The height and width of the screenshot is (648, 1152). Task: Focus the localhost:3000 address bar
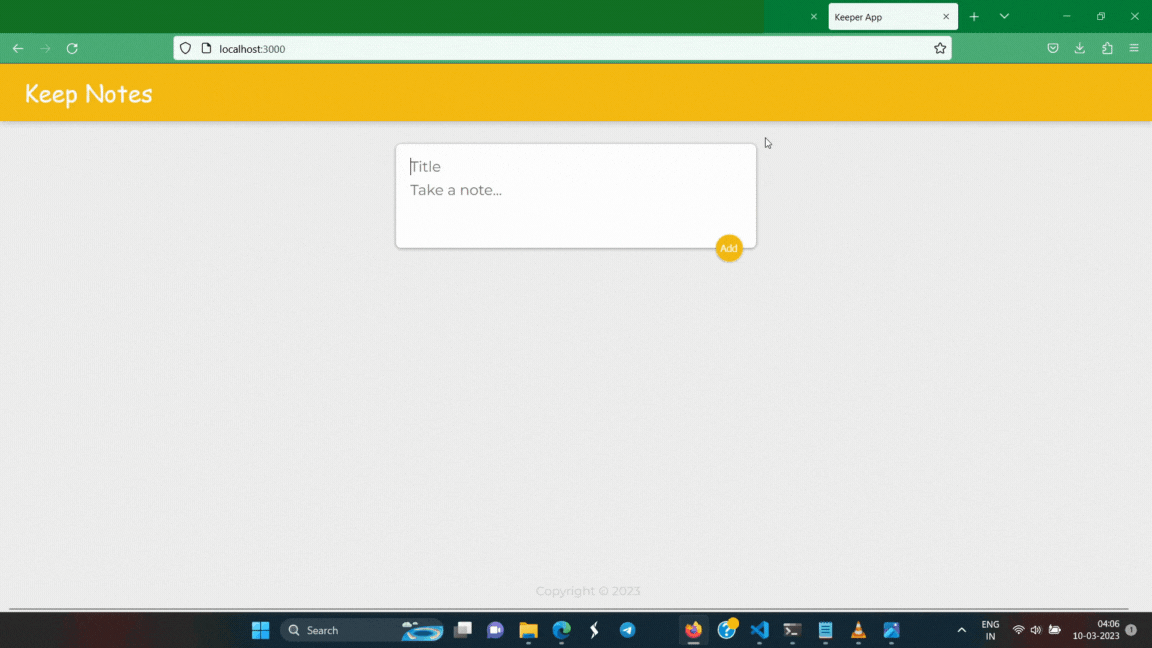[562, 48]
